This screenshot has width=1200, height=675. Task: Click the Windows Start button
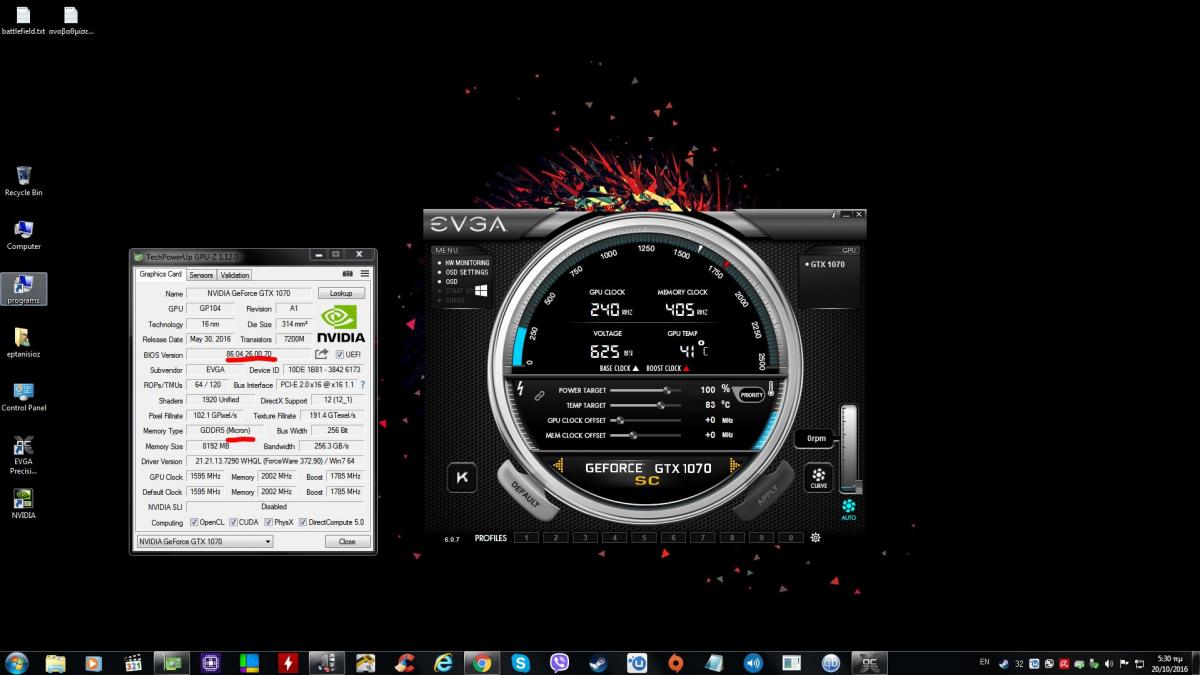(x=17, y=662)
